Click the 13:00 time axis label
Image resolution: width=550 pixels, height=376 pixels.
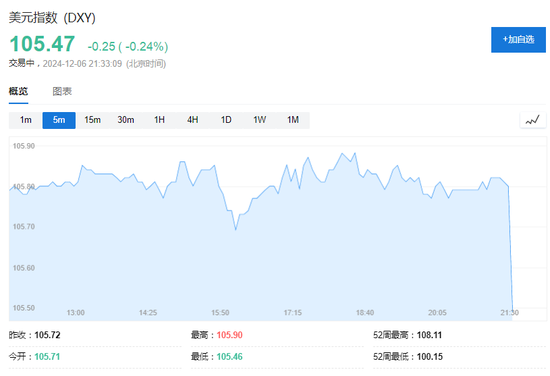pos(76,313)
